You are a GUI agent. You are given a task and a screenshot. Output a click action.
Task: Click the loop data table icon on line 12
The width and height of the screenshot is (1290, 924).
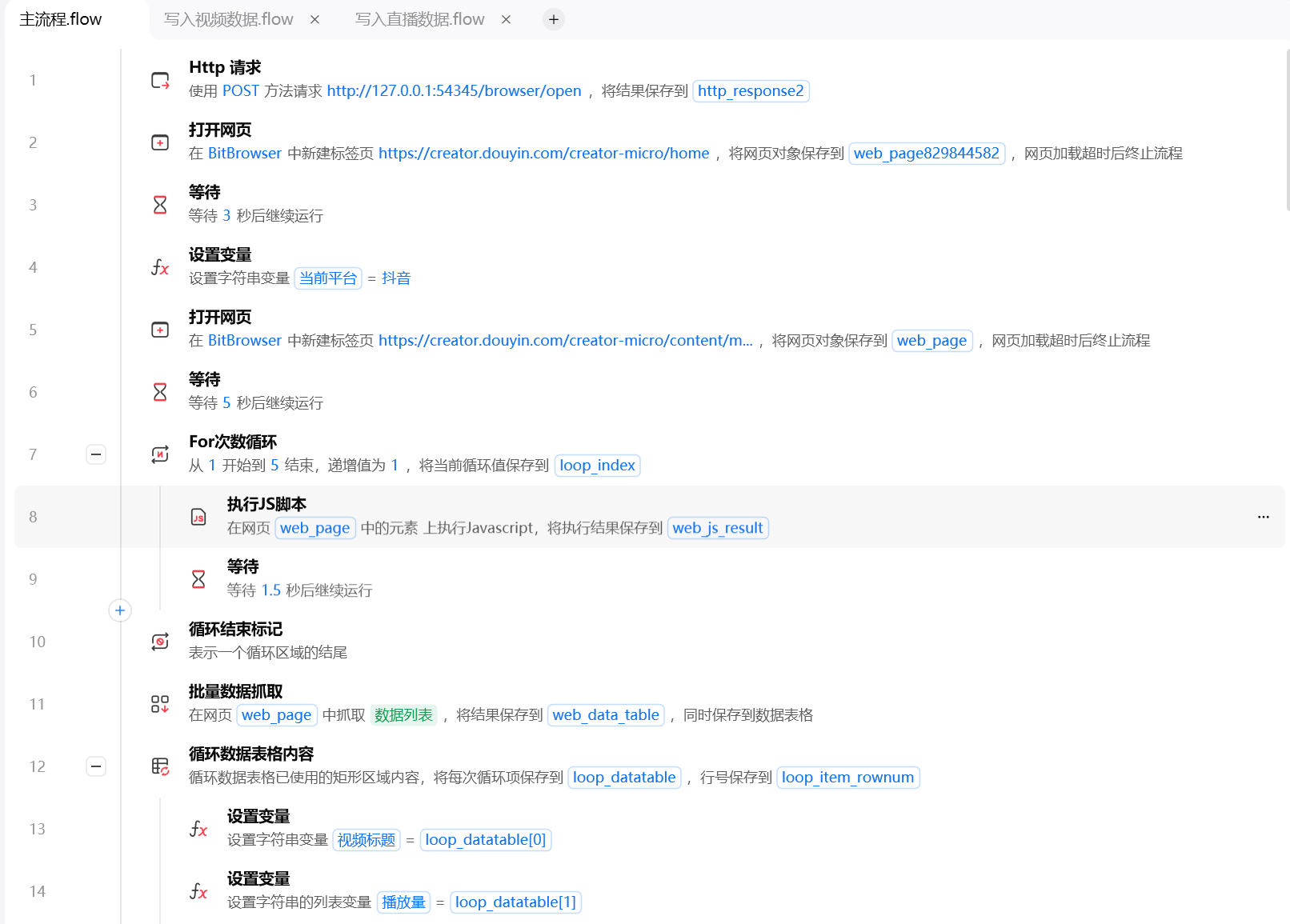[x=160, y=766]
